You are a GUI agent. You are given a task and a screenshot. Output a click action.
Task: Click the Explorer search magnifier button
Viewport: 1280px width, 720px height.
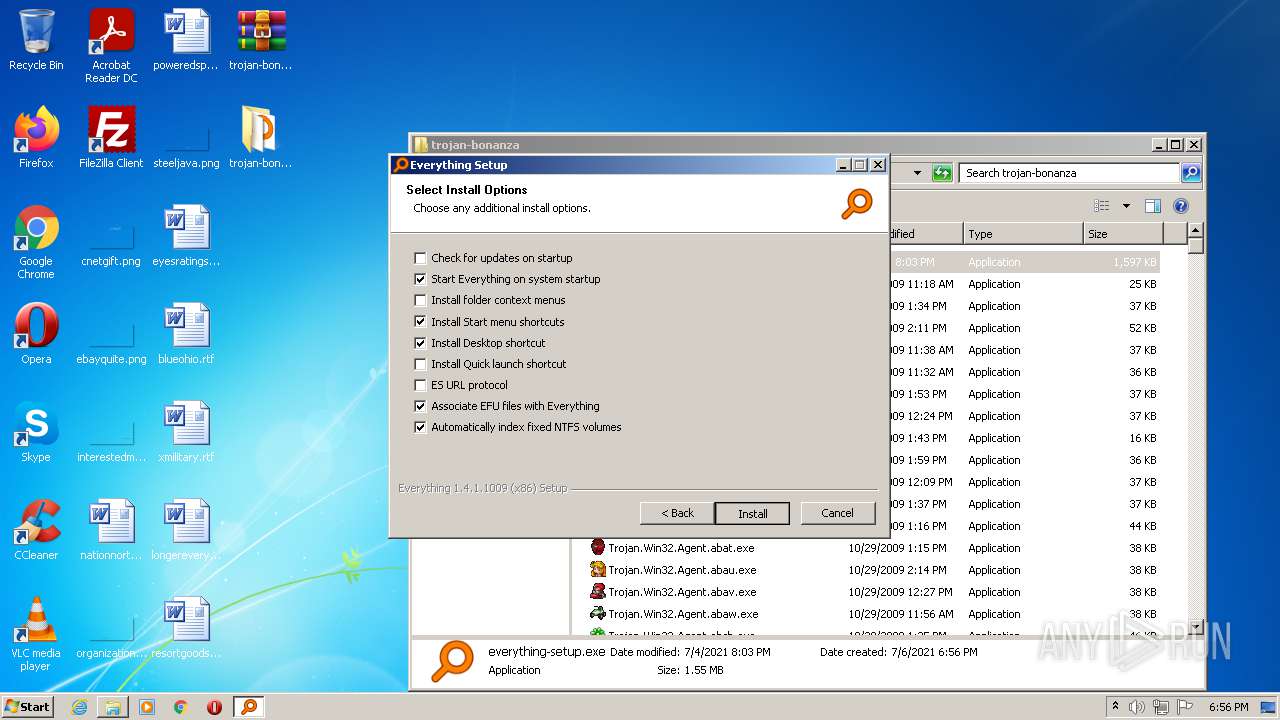(1191, 173)
